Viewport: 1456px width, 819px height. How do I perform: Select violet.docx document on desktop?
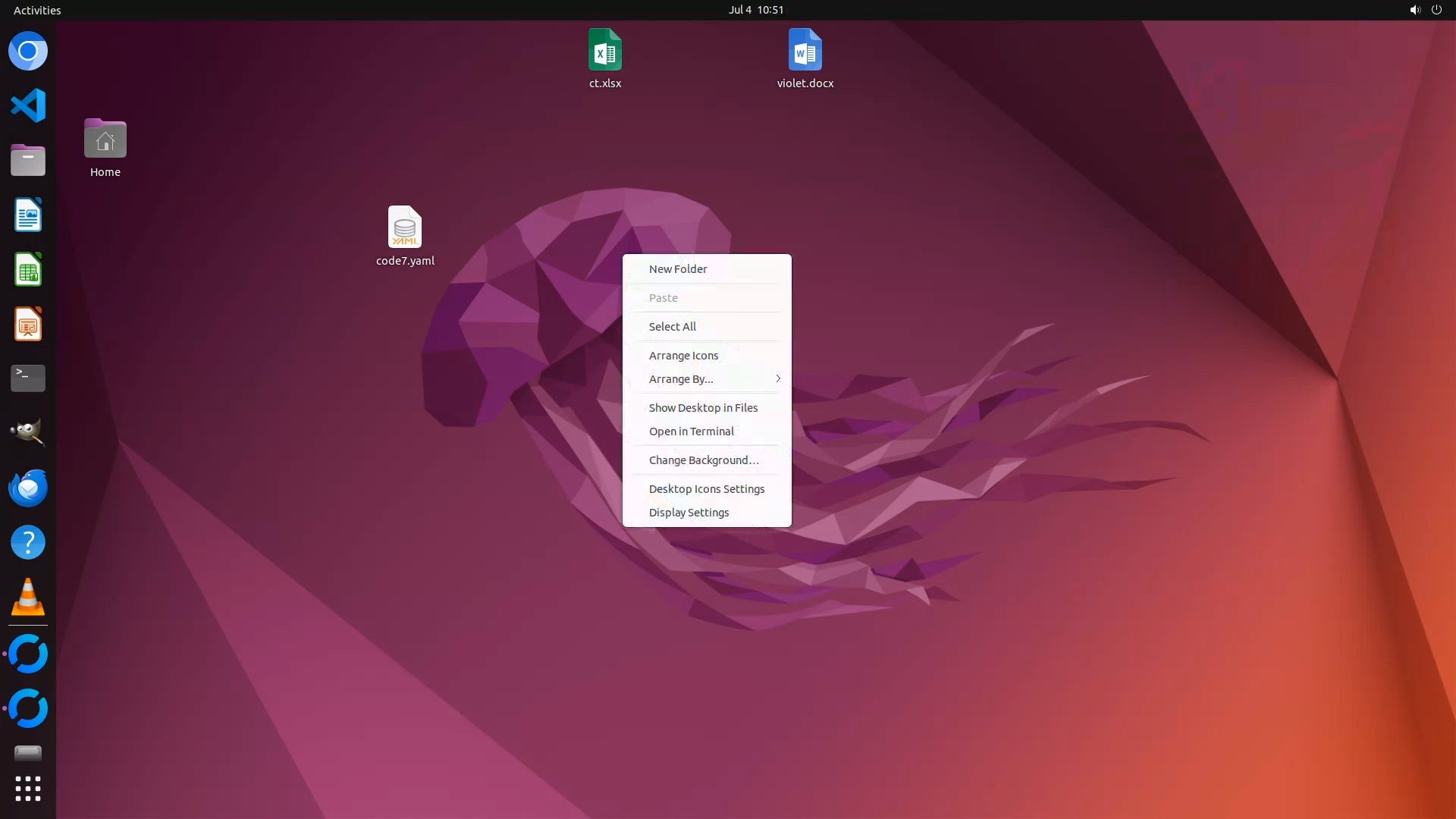[805, 50]
